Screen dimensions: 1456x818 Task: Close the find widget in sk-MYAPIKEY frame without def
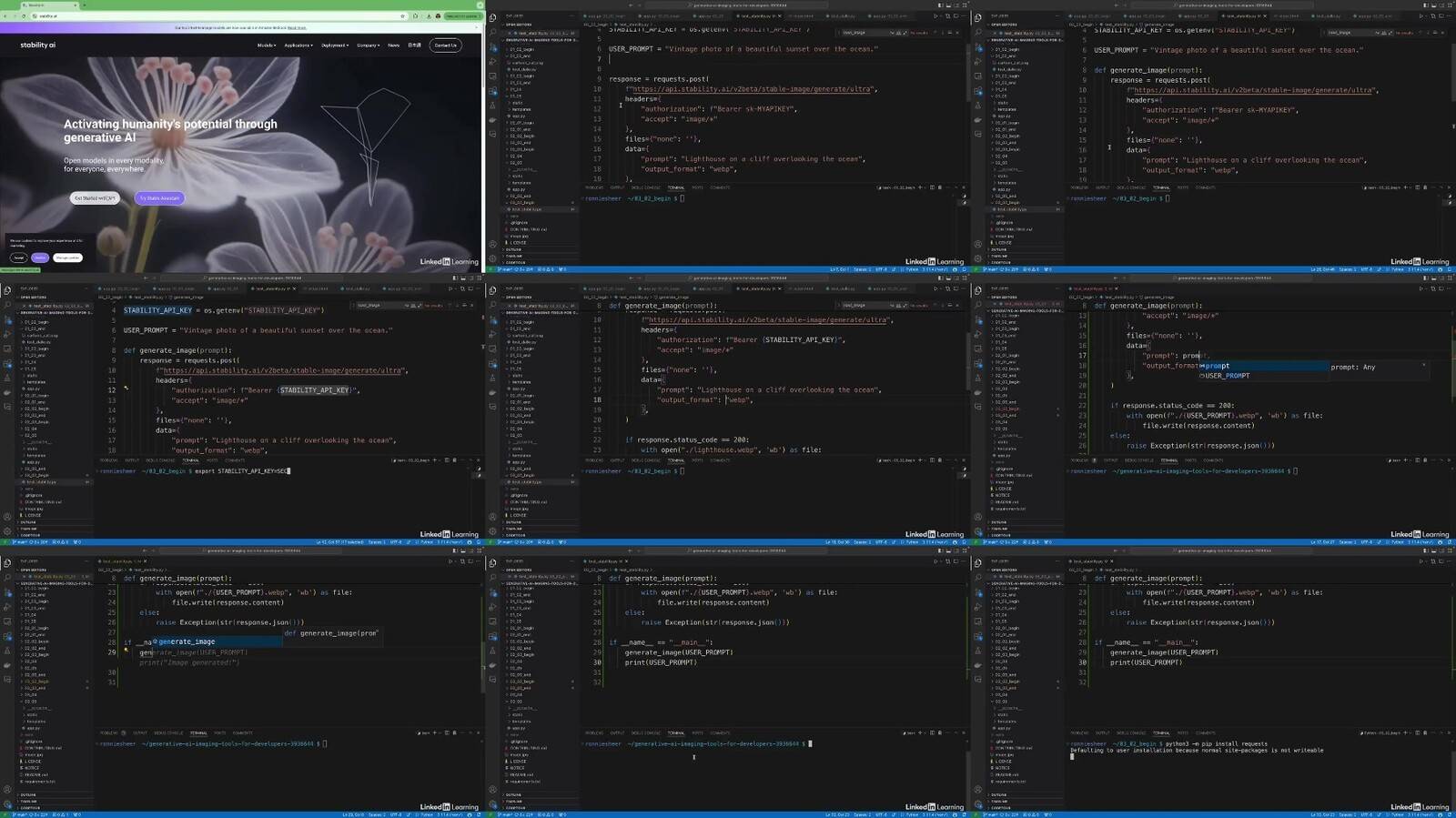click(957, 33)
